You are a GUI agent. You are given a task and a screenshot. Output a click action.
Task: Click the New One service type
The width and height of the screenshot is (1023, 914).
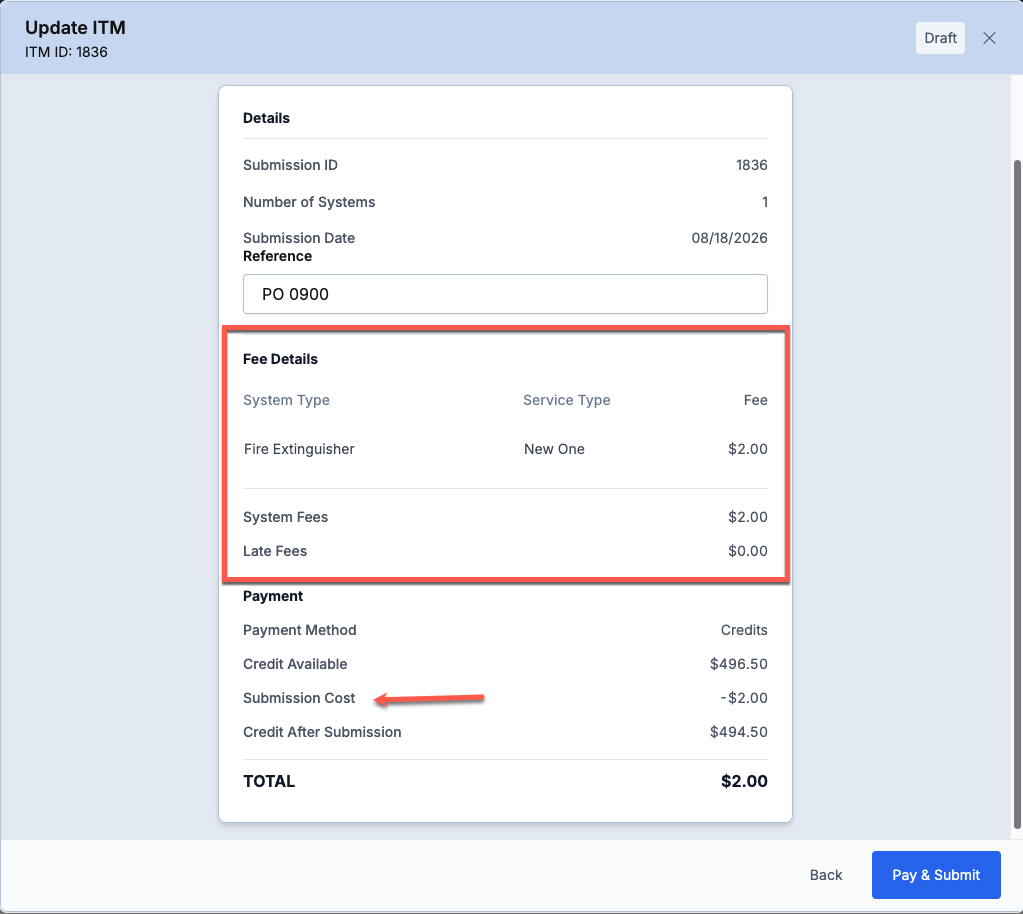tap(555, 449)
